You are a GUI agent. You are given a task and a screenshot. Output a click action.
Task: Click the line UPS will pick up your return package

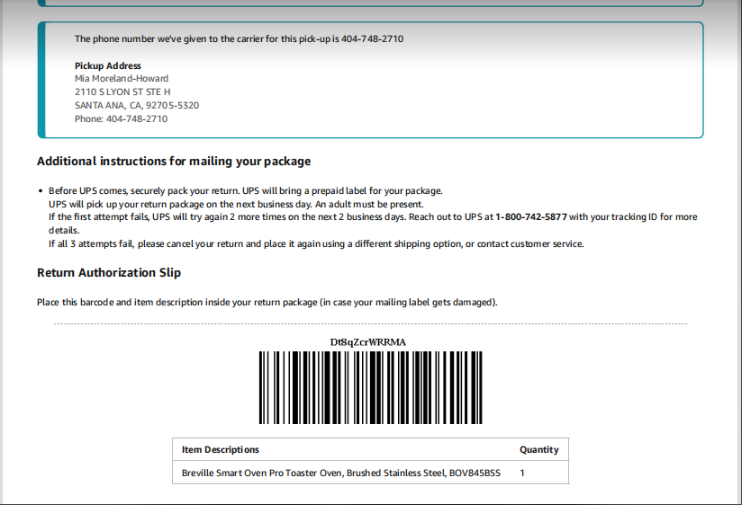pyautogui.click(x=236, y=204)
